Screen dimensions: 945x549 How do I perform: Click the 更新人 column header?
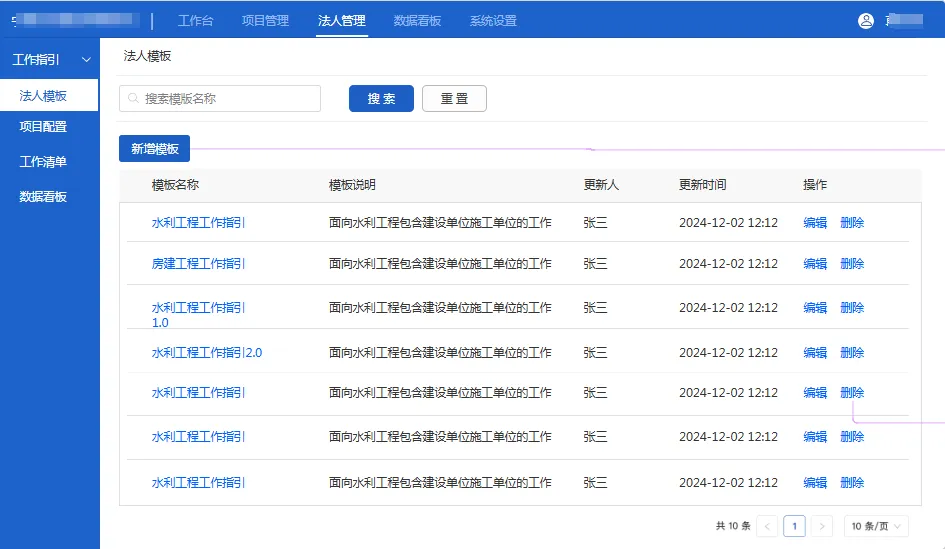(x=601, y=185)
